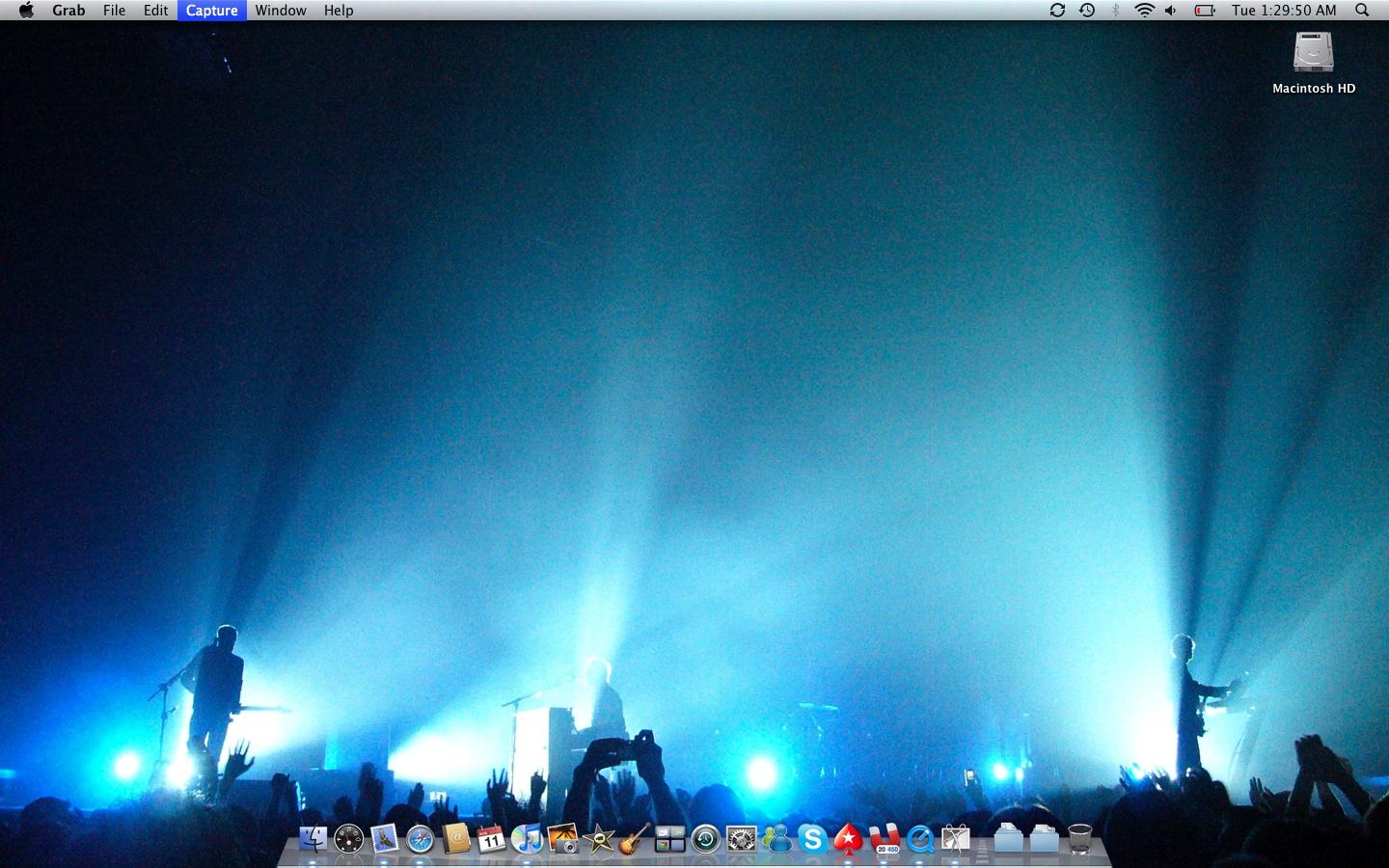Image resolution: width=1389 pixels, height=868 pixels.
Task: Open the Wi-Fi AirPort menu
Action: point(1144,11)
